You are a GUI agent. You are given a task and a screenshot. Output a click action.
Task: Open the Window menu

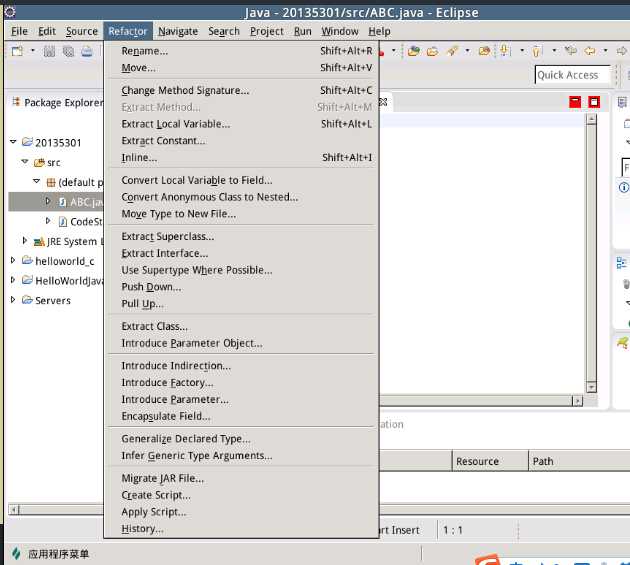pos(340,31)
